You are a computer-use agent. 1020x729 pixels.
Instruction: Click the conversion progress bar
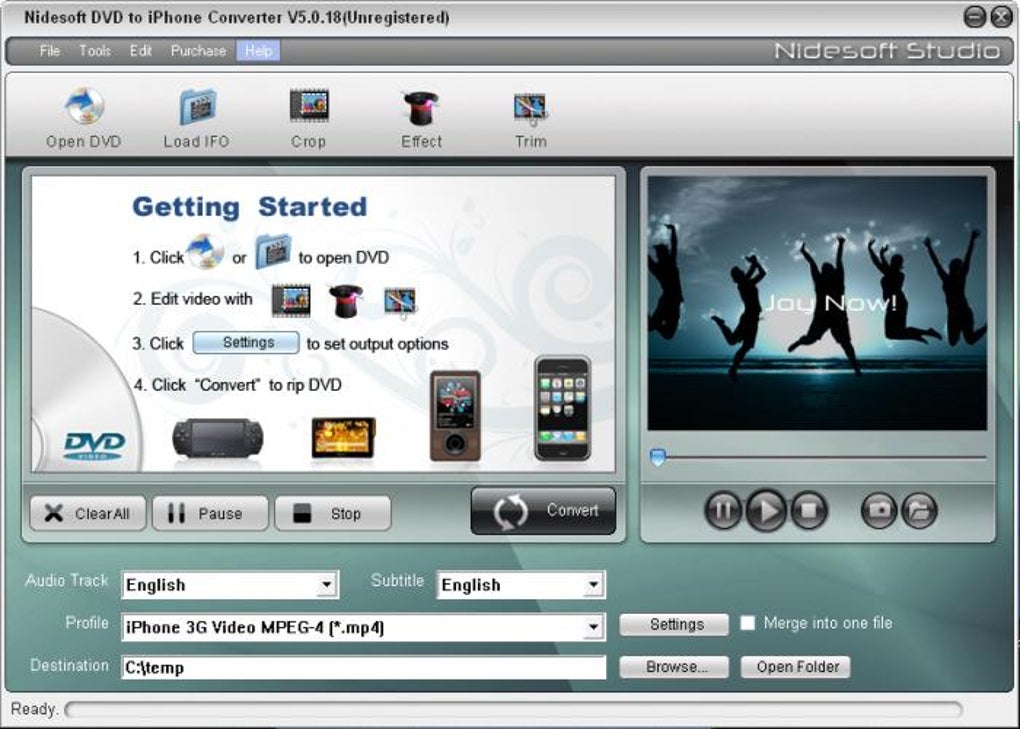(x=514, y=709)
